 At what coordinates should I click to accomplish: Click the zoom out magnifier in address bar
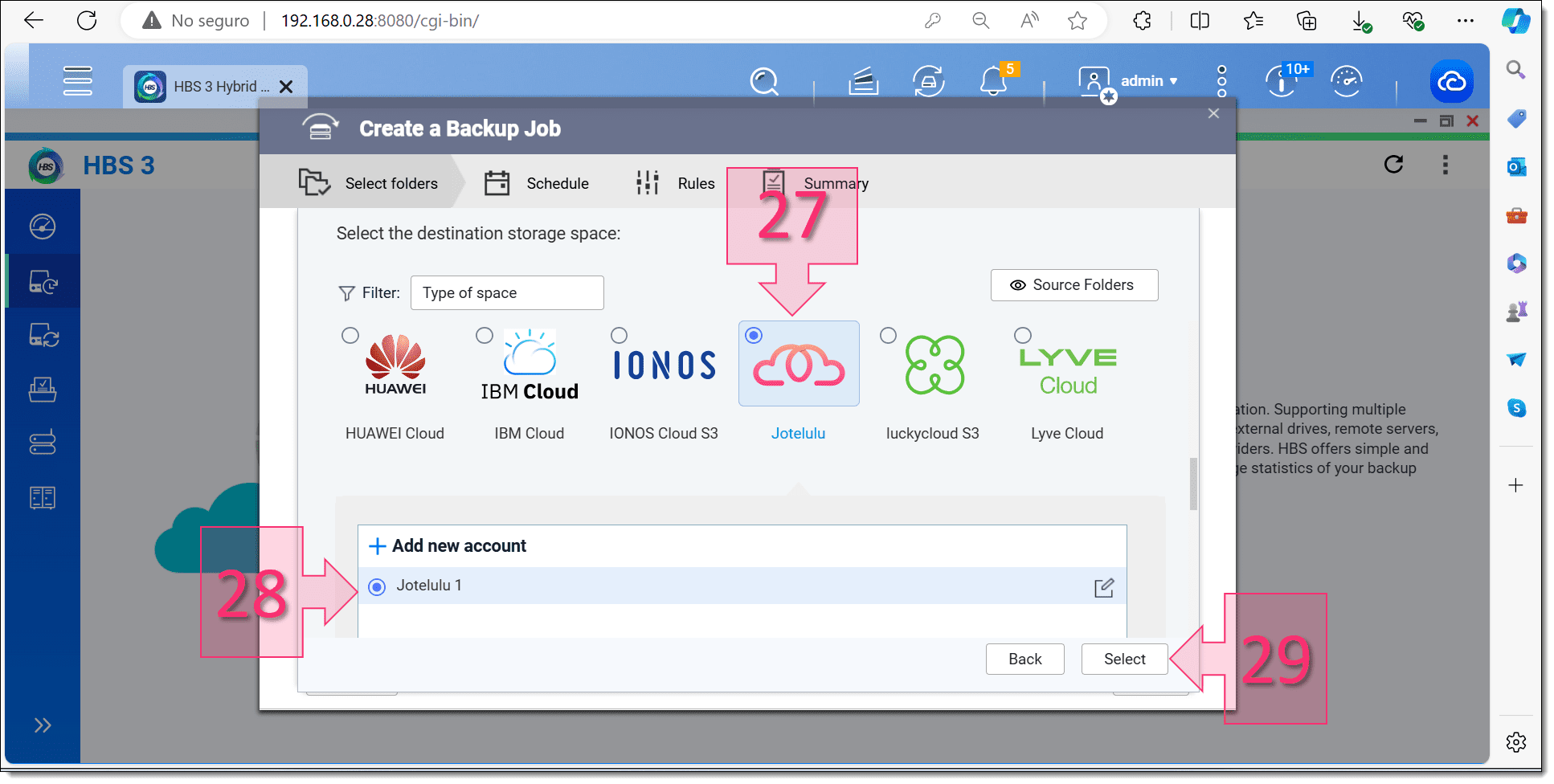click(x=980, y=21)
